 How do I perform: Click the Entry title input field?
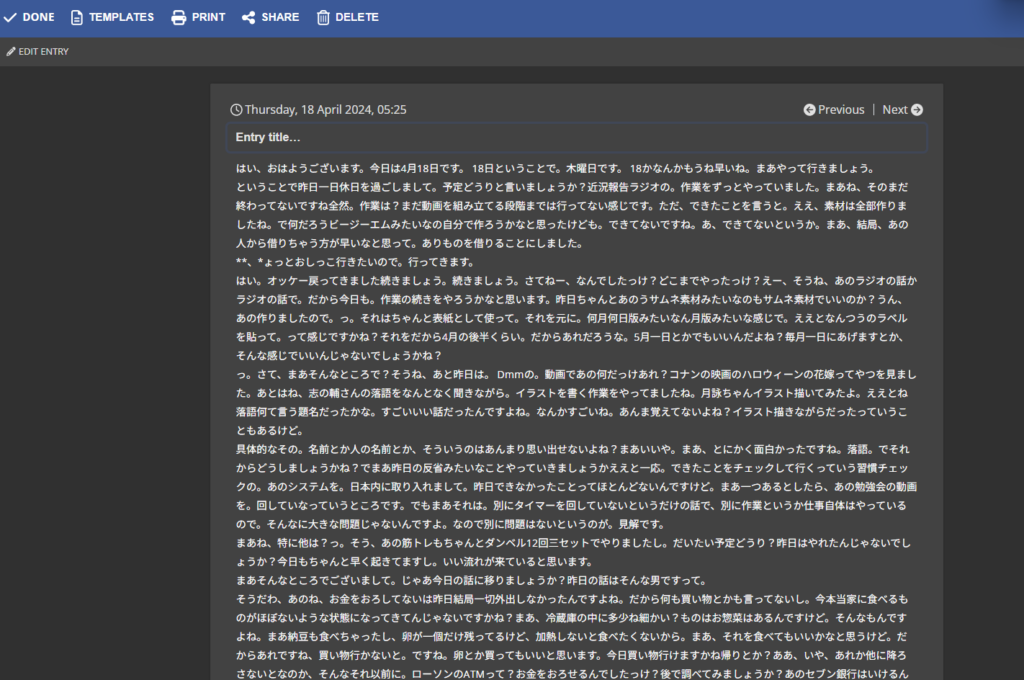(576, 137)
